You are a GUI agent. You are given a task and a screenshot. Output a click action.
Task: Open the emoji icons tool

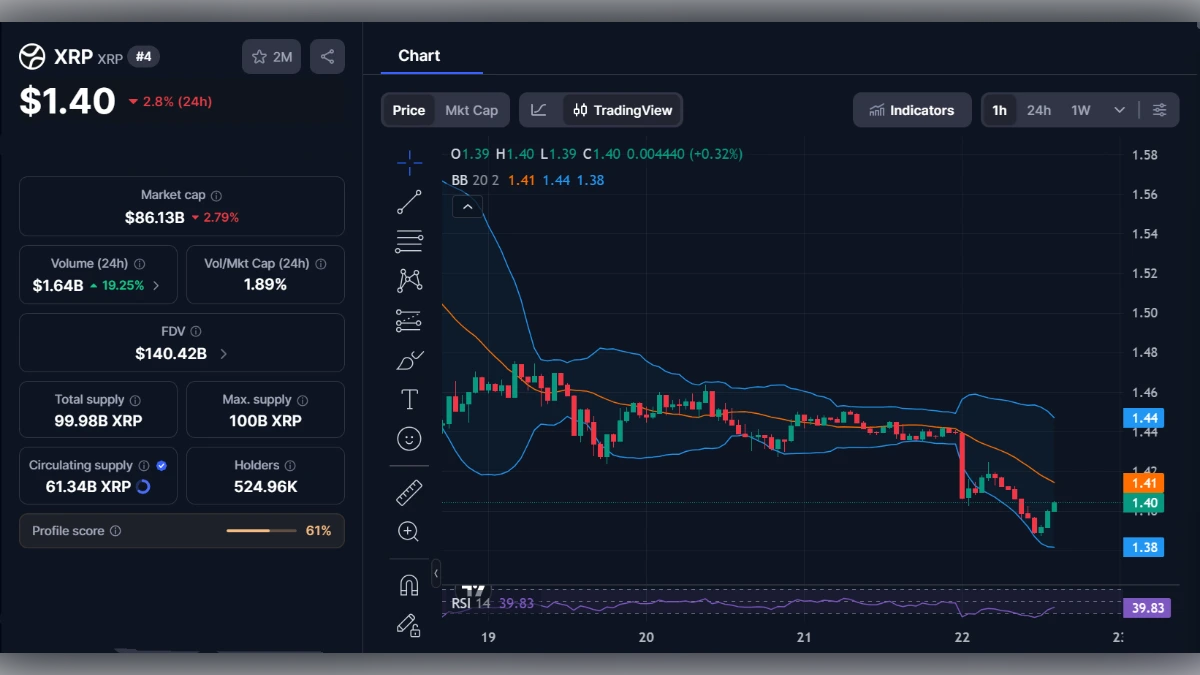(x=409, y=438)
